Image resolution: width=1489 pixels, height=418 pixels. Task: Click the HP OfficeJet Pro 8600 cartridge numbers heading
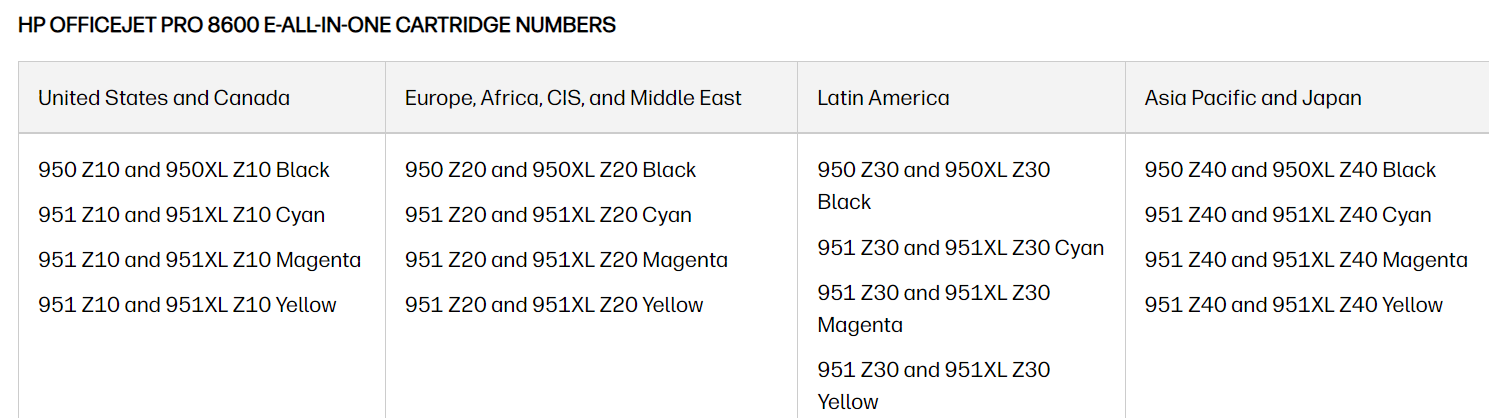point(317,25)
